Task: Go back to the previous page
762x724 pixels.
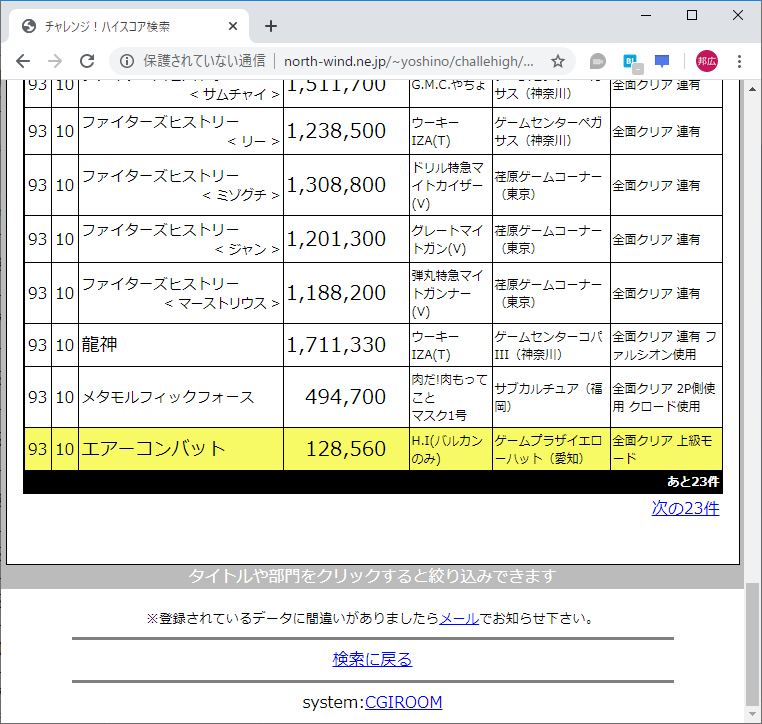Action: click(x=23, y=61)
